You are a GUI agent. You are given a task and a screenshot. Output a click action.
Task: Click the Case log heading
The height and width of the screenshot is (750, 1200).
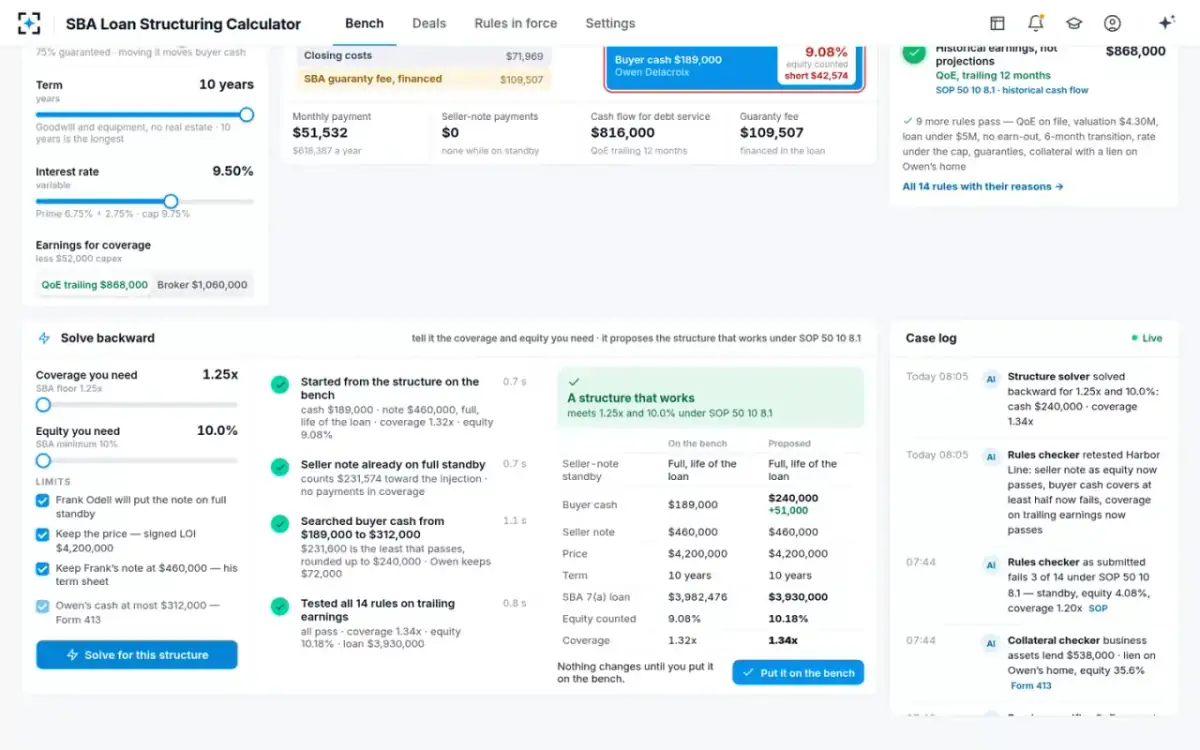coord(931,338)
